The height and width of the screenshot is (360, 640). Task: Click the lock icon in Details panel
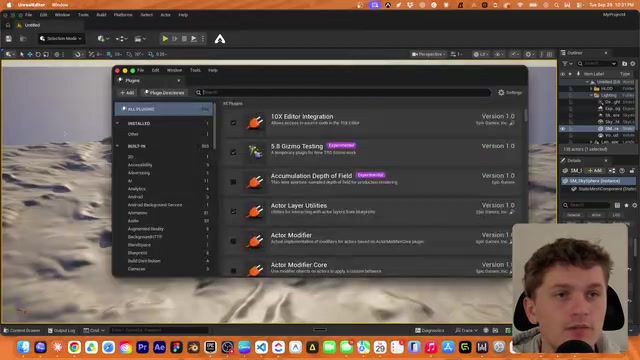(632, 171)
